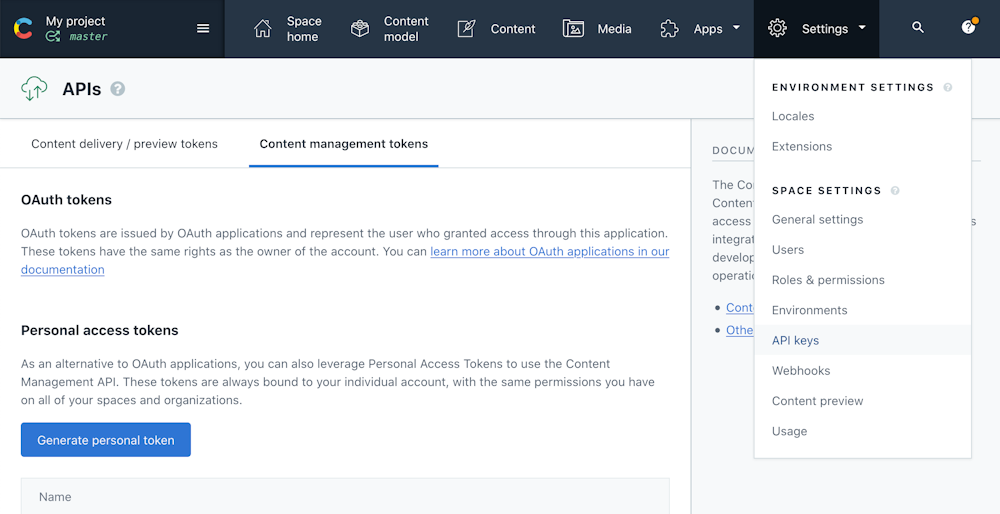Open Content preview menu item
The width and height of the screenshot is (1000, 514).
click(x=862, y=401)
